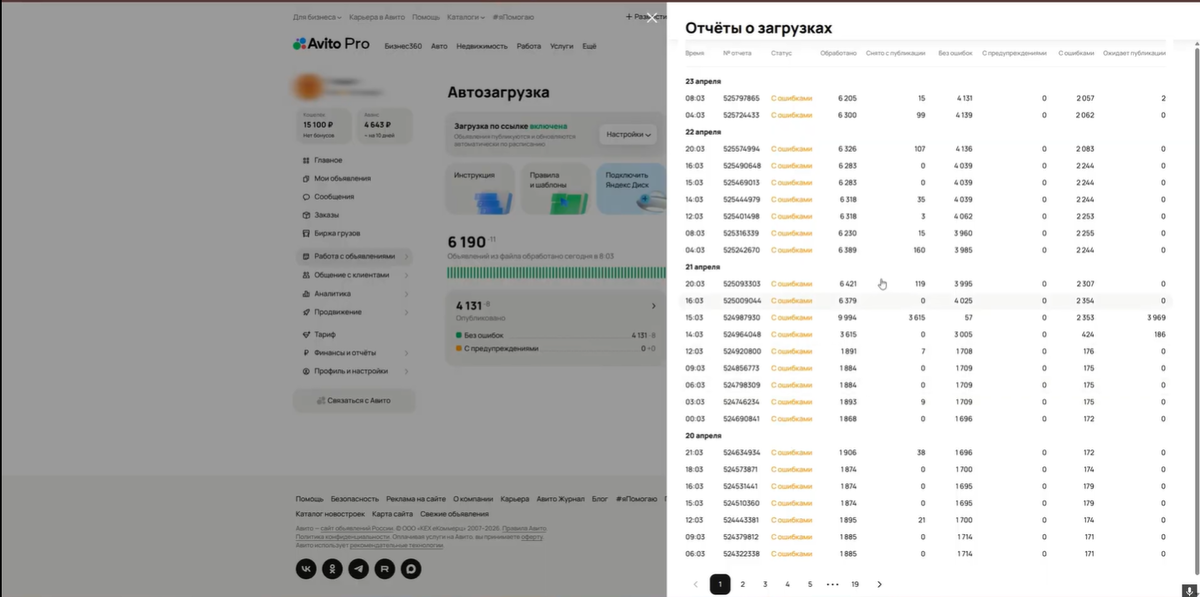Open report number 524987930

click(741, 317)
